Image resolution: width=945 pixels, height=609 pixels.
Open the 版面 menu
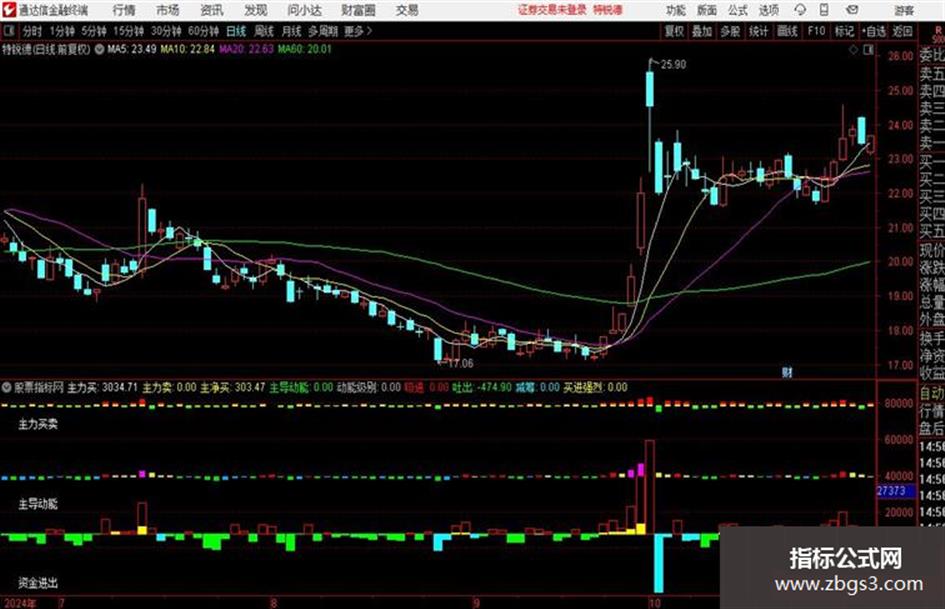tap(707, 10)
